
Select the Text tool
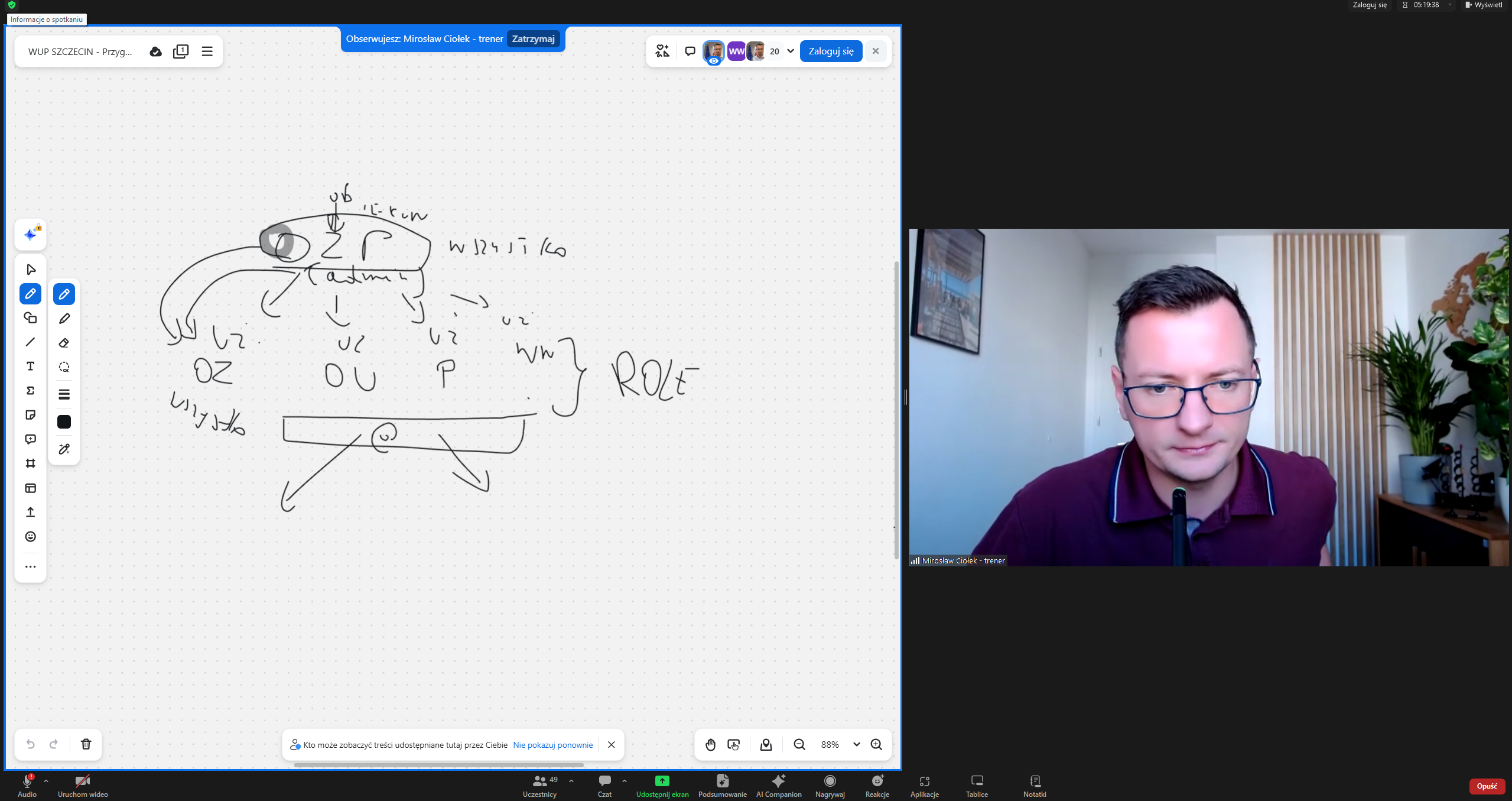pos(30,367)
